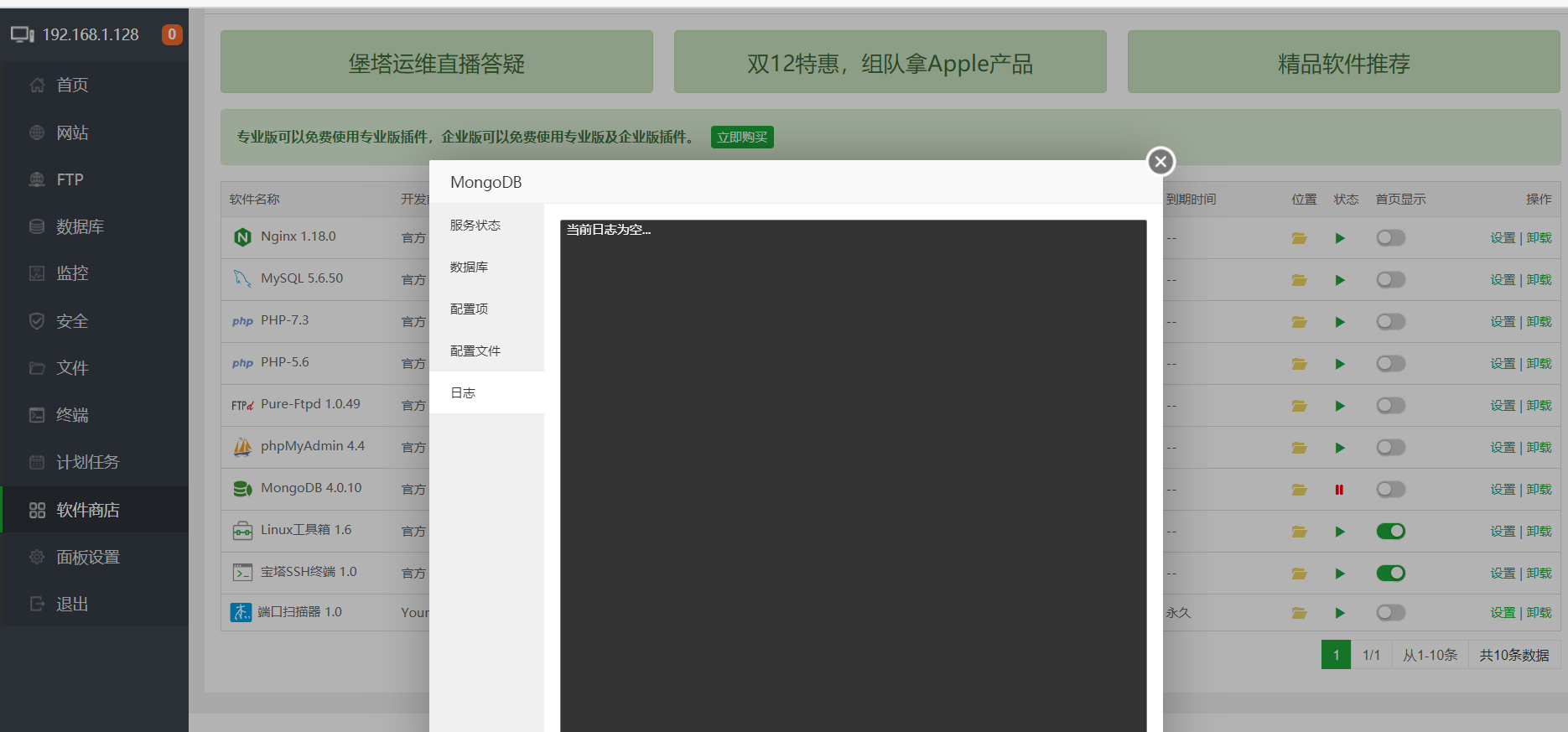Click the 192.168.1.128 server address
1568x732 pixels.
tap(91, 34)
